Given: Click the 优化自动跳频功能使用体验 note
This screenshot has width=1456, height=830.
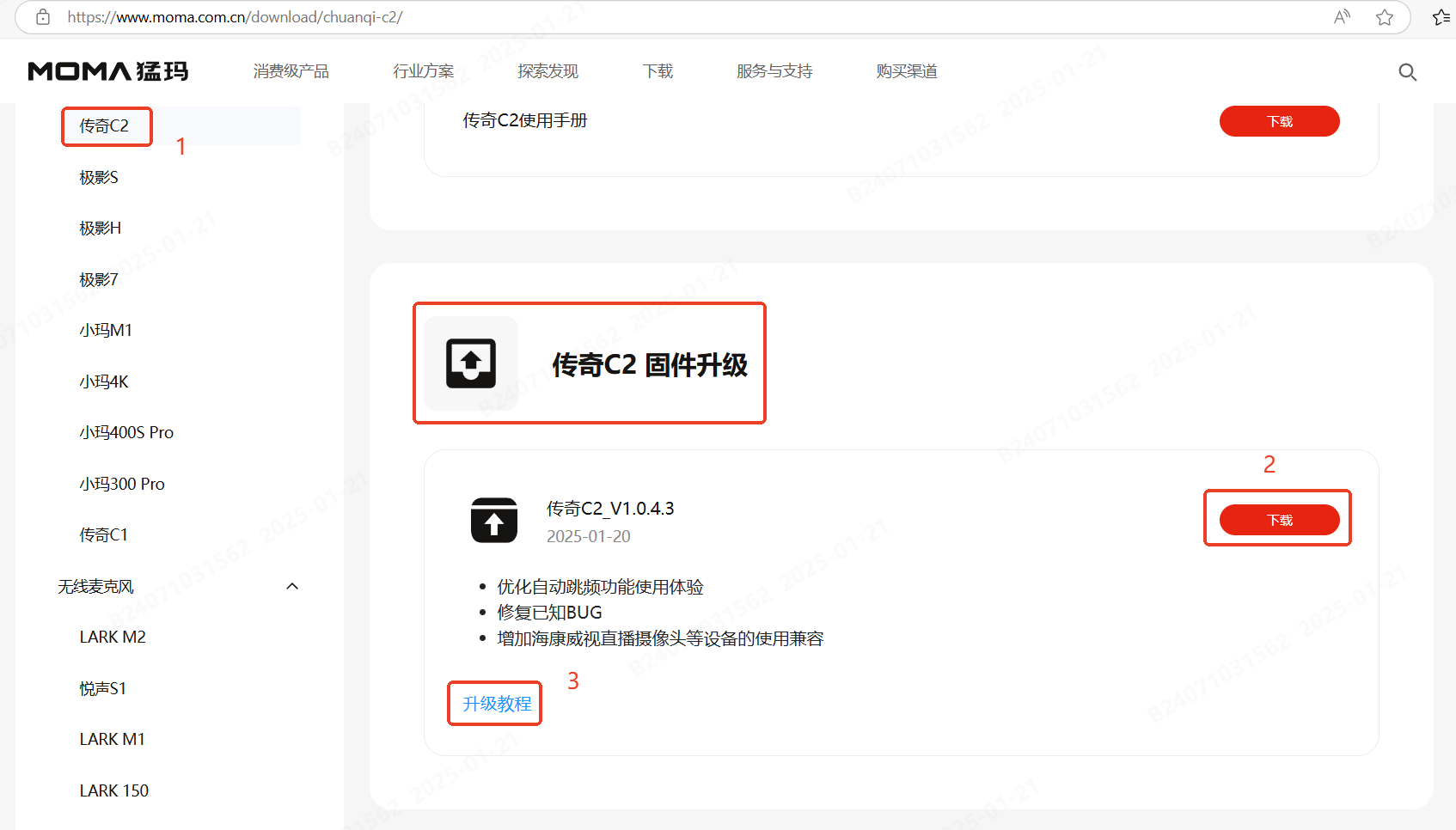Looking at the screenshot, I should point(600,587).
